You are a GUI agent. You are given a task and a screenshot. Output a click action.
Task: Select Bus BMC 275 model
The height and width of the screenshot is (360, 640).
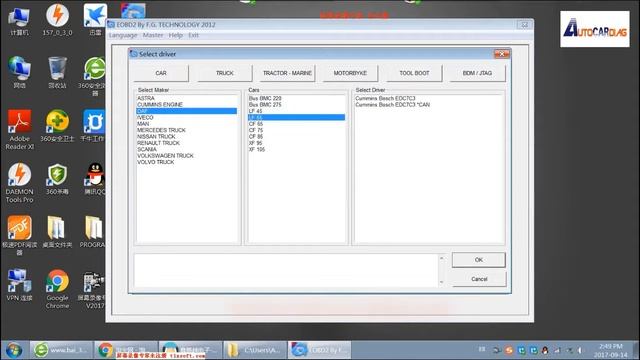[296, 104]
